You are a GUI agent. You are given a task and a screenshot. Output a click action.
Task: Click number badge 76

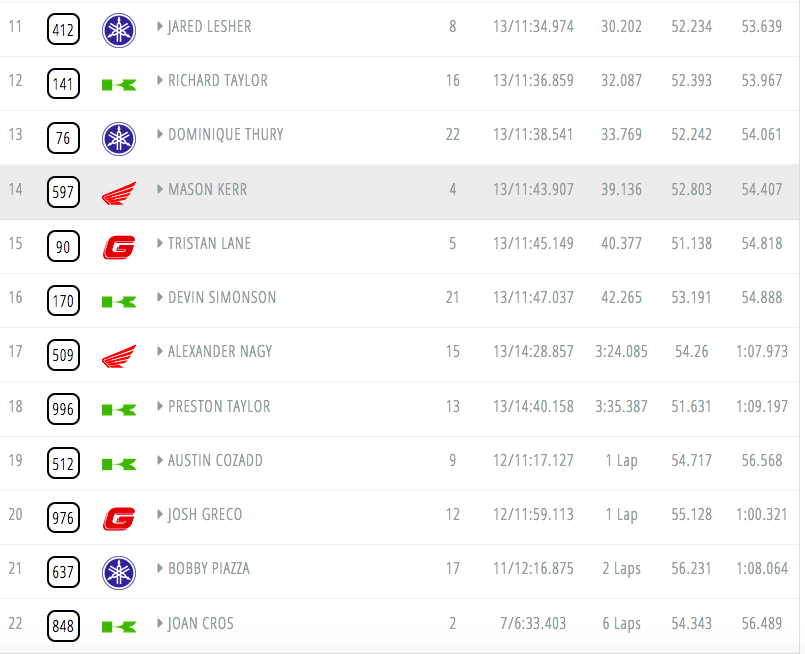[63, 138]
